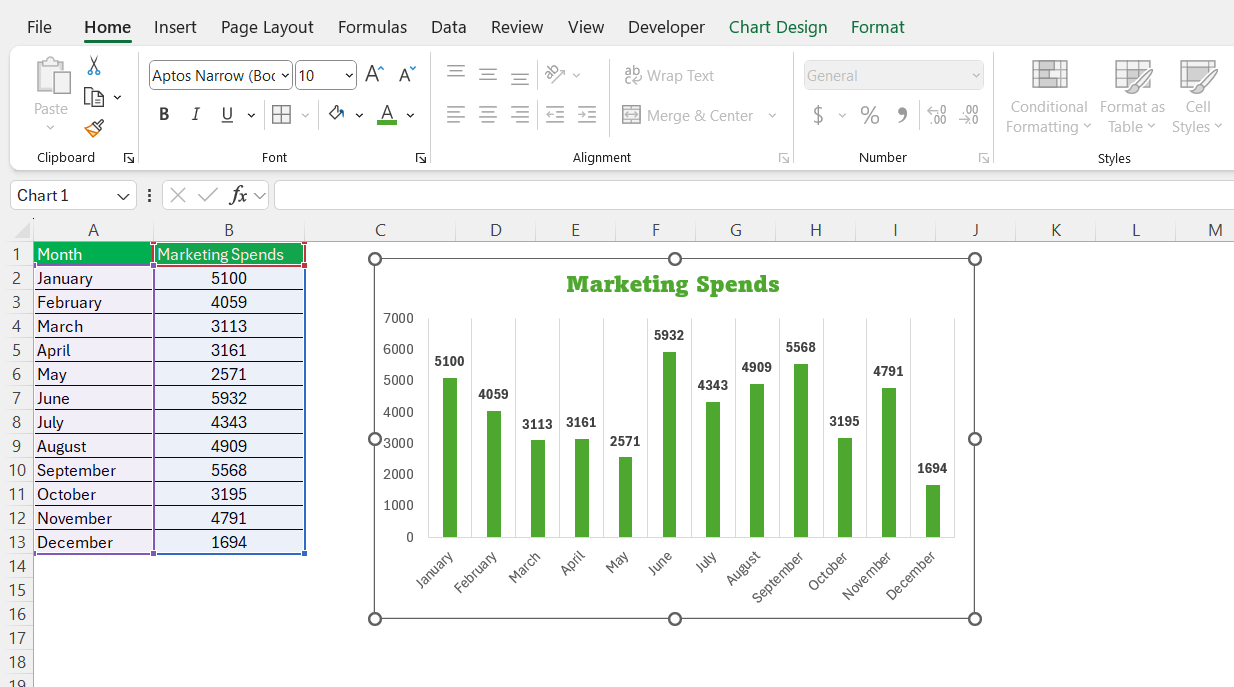
Task: Decrease font size with smaller A icon
Action: tap(407, 75)
